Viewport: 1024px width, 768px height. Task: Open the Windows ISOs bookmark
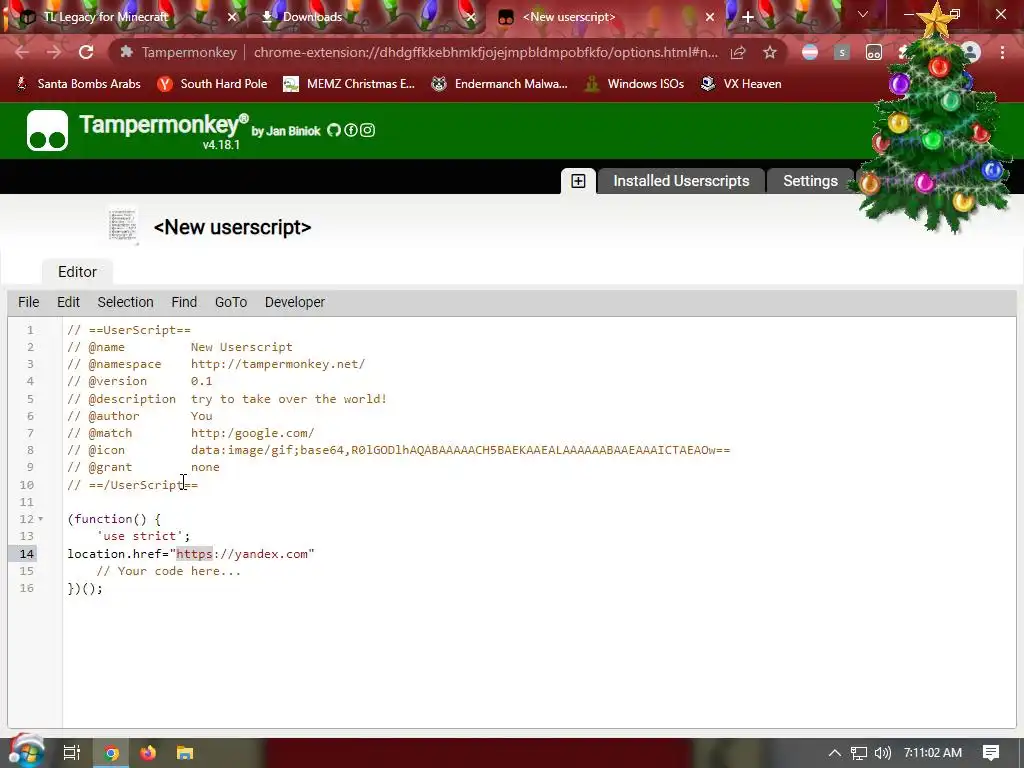[634, 84]
